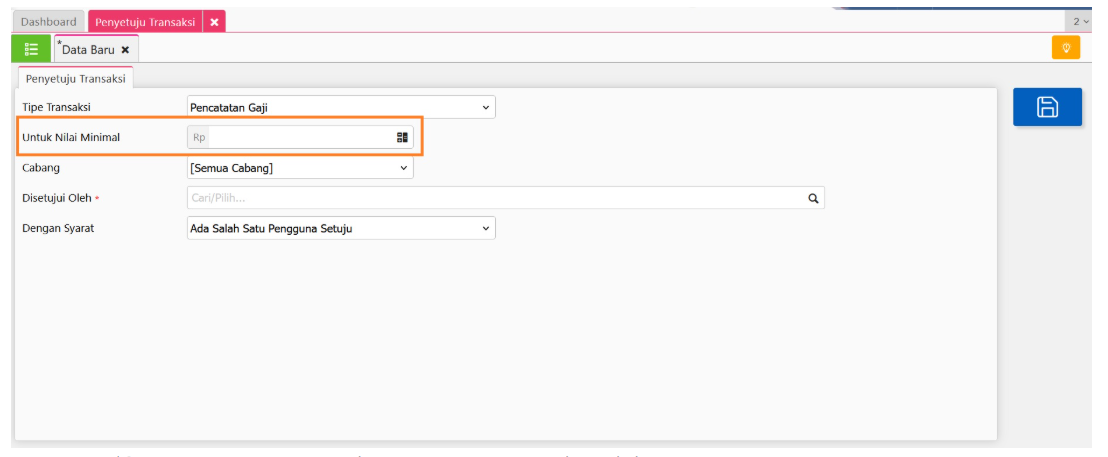Close the Penyetuju Transaksi top tab
The width and height of the screenshot is (1108, 457).
pos(215,21)
